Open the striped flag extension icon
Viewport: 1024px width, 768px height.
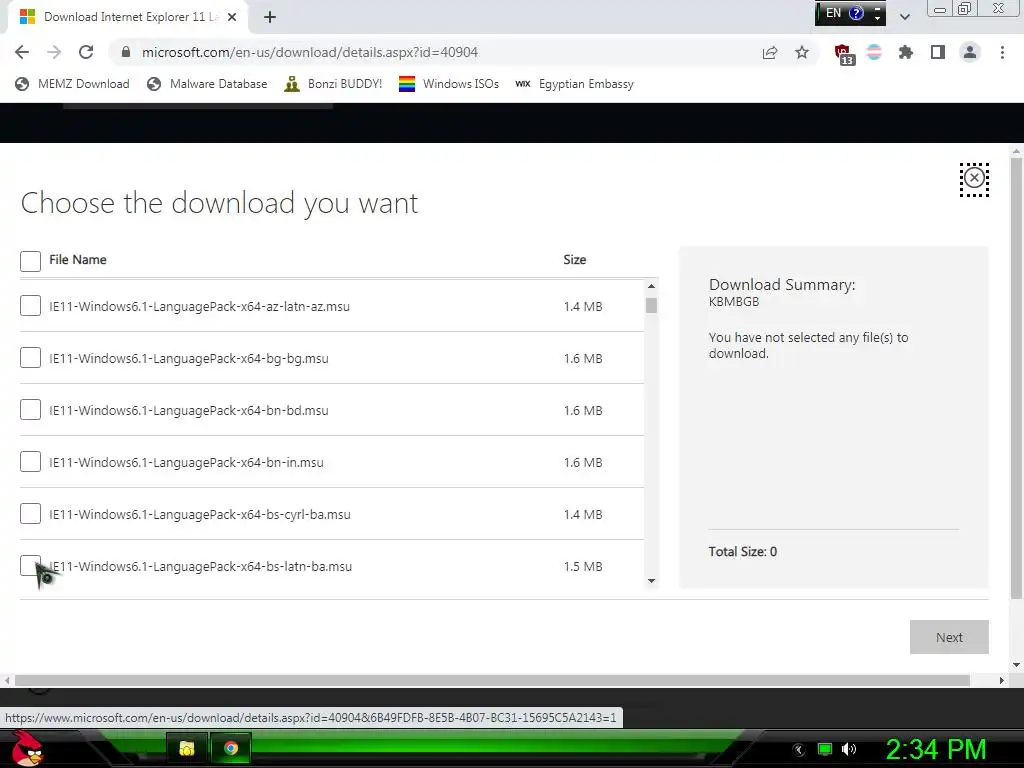coord(874,52)
